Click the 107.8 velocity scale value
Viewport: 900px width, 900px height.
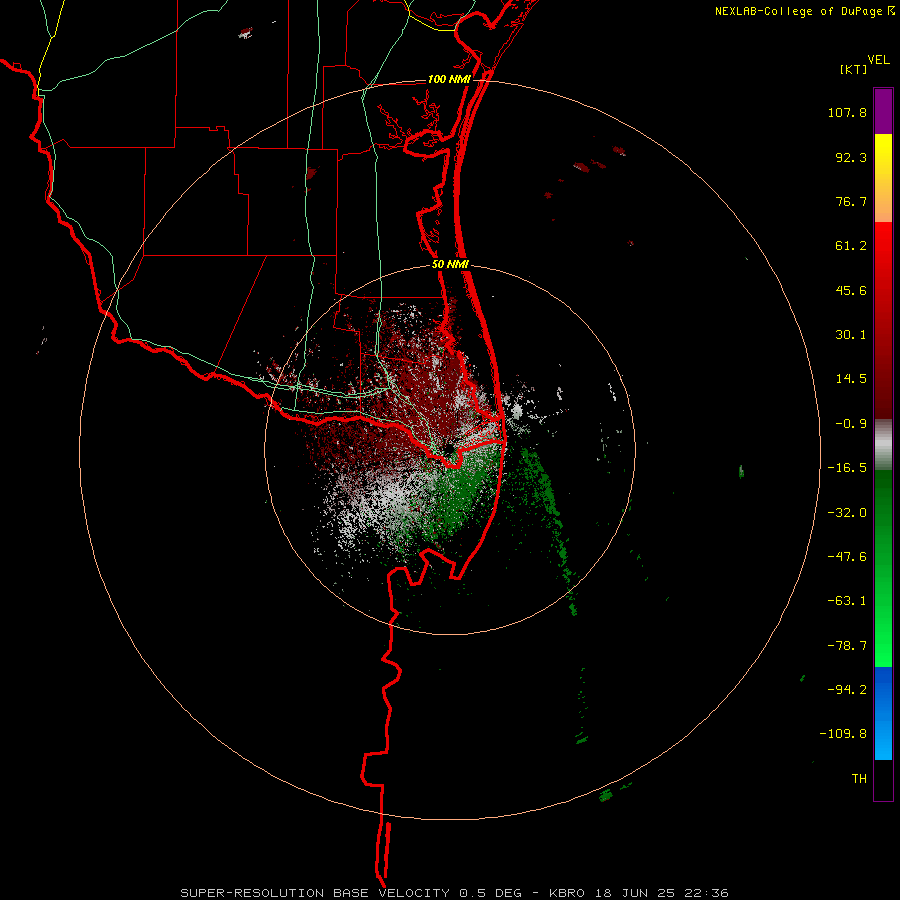847,112
